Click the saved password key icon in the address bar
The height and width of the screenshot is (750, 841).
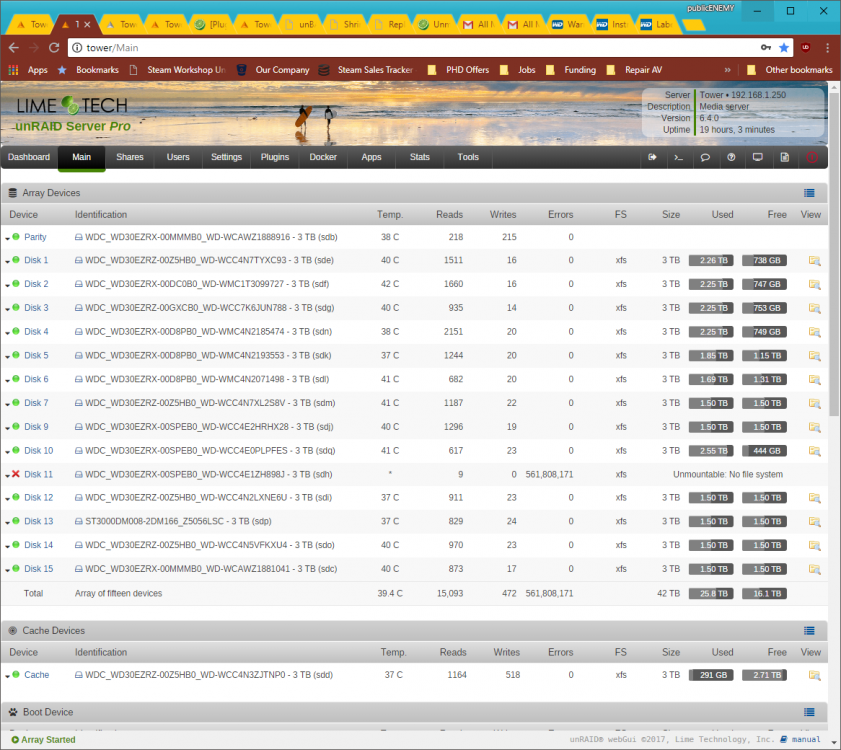click(x=766, y=48)
